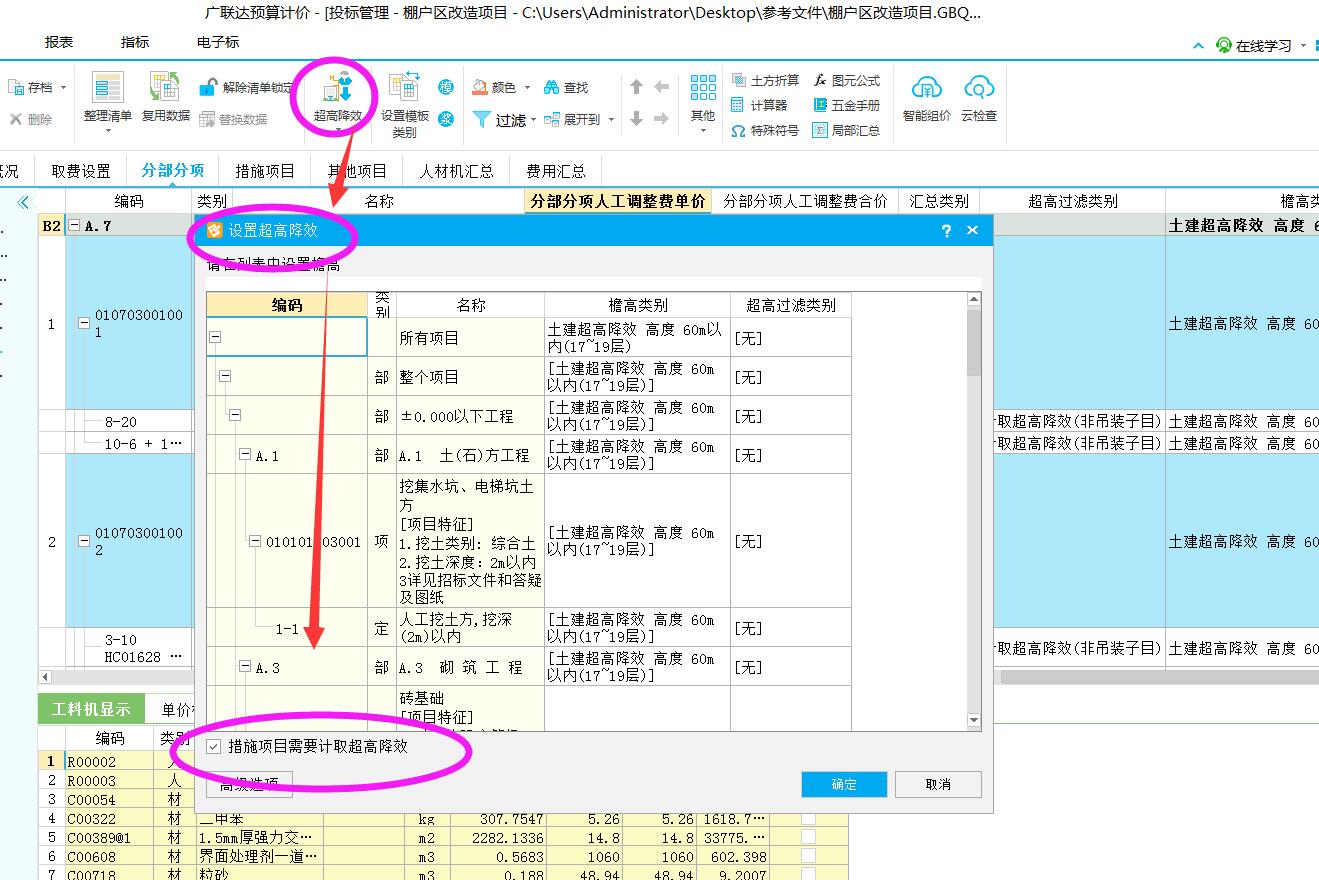Collapse the A.1 node in the dialog

coord(245,455)
